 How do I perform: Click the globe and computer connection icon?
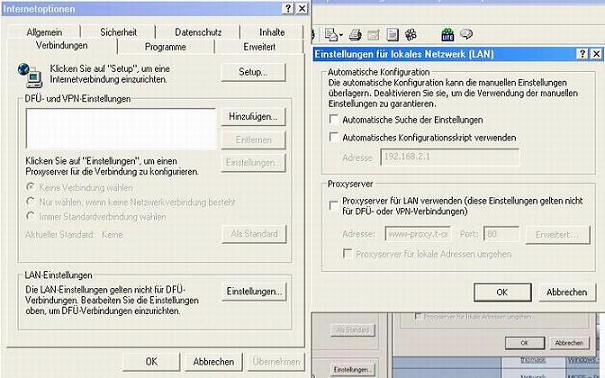(x=30, y=75)
